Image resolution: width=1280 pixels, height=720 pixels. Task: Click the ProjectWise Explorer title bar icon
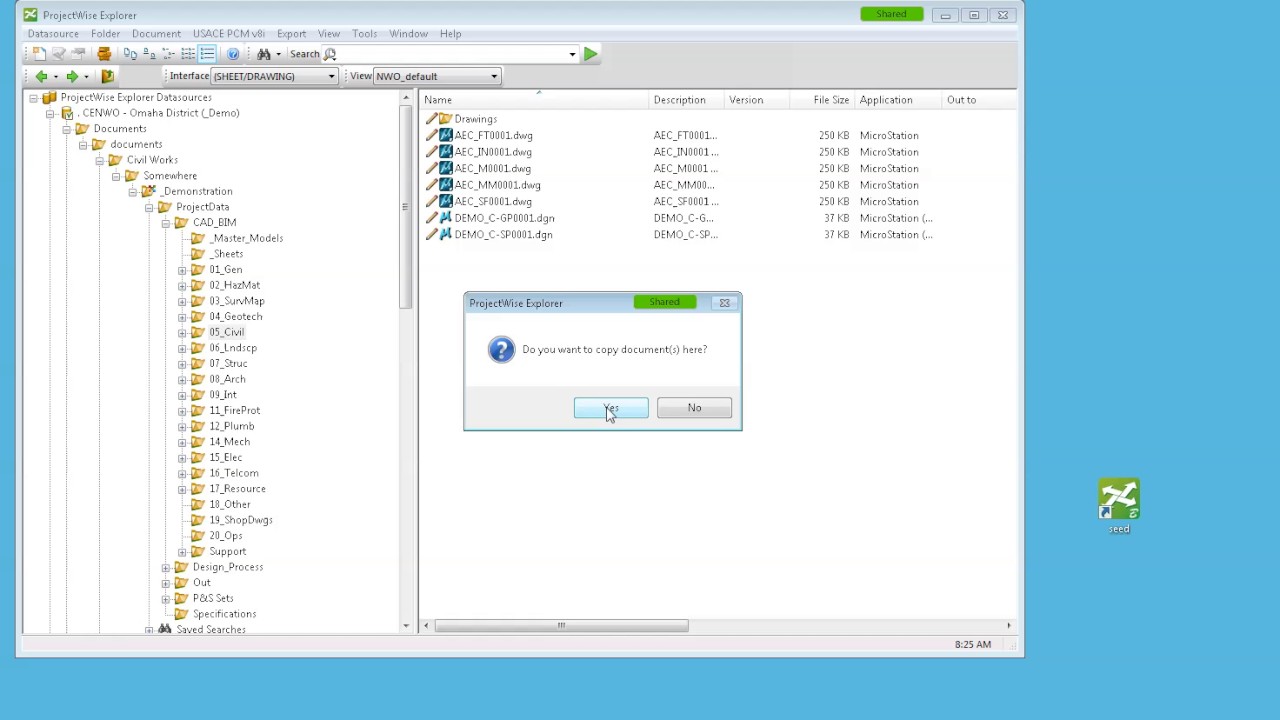coord(30,15)
